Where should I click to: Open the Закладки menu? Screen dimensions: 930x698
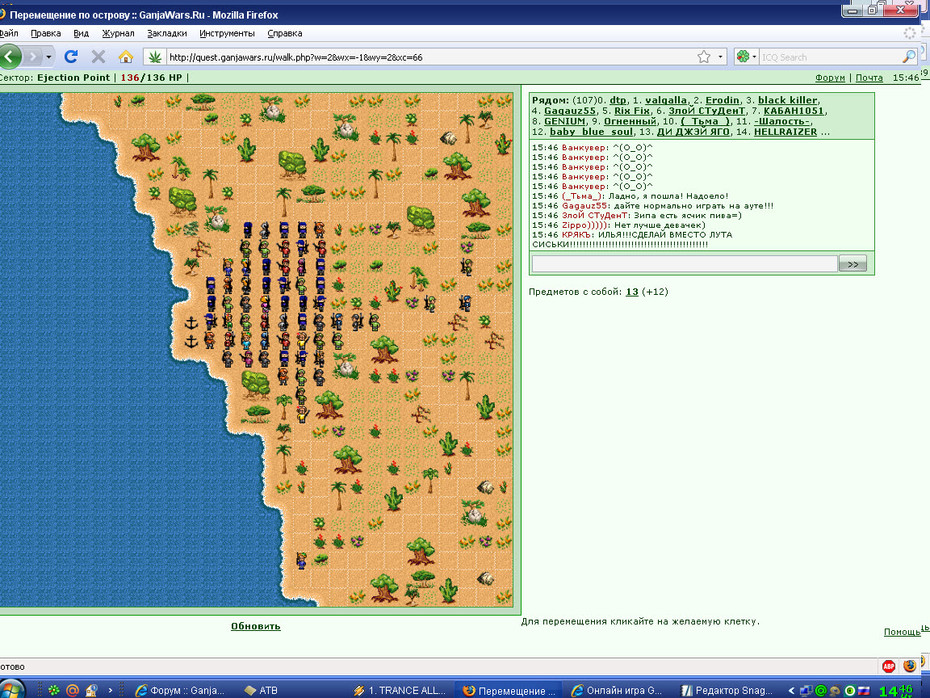click(x=167, y=33)
